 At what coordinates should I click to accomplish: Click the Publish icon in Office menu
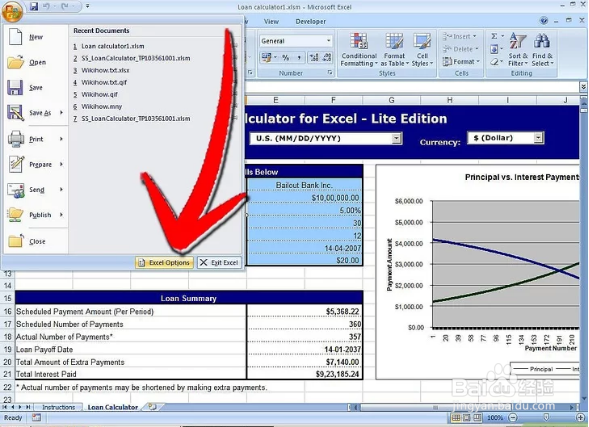tap(16, 215)
